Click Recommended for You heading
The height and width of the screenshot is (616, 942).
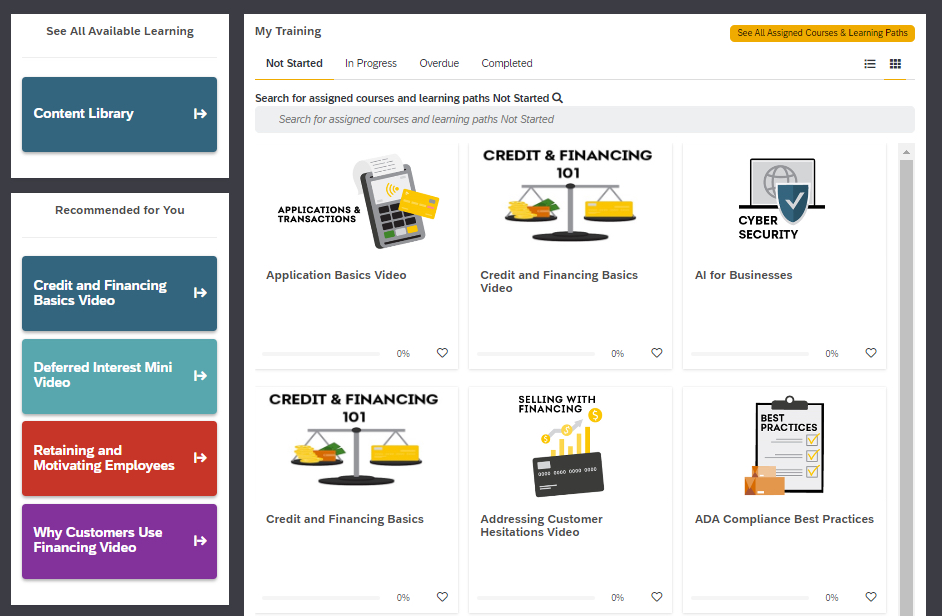(120, 210)
